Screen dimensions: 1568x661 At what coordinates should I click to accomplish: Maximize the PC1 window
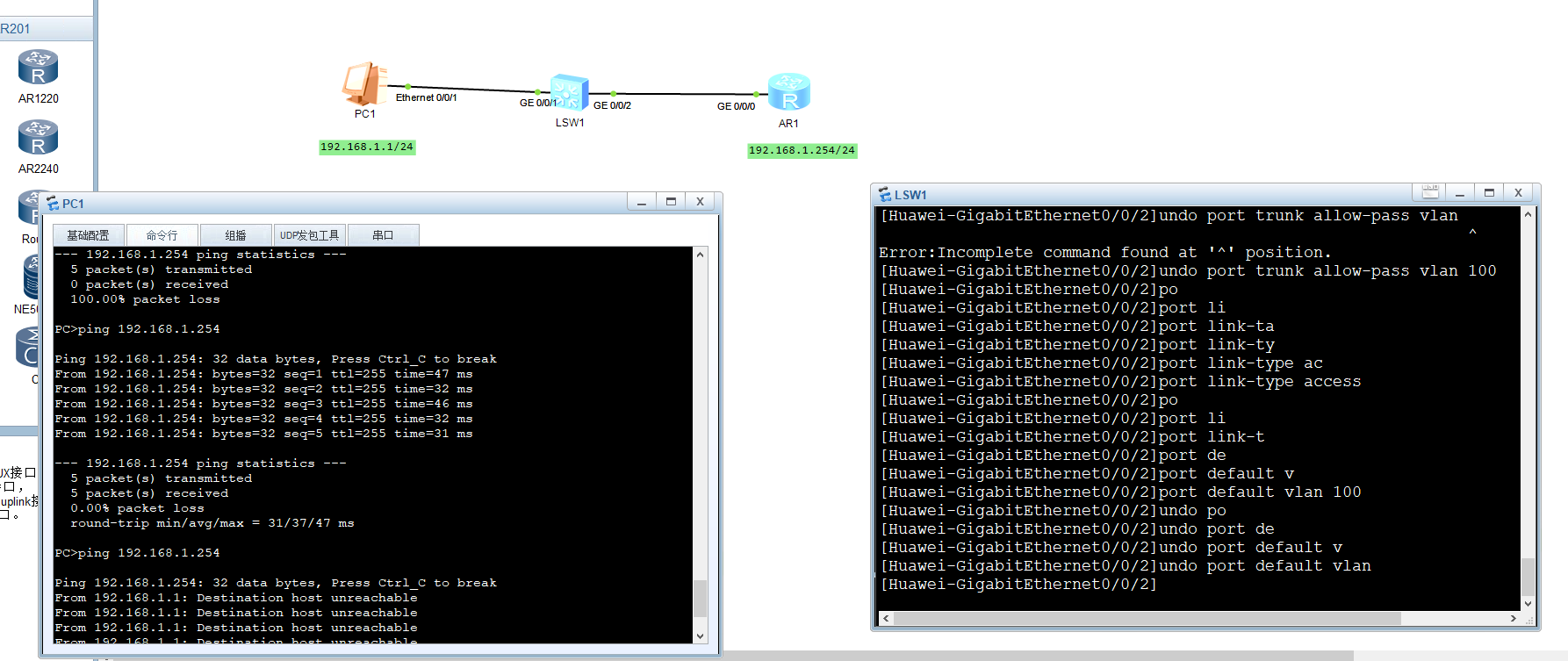coord(671,202)
